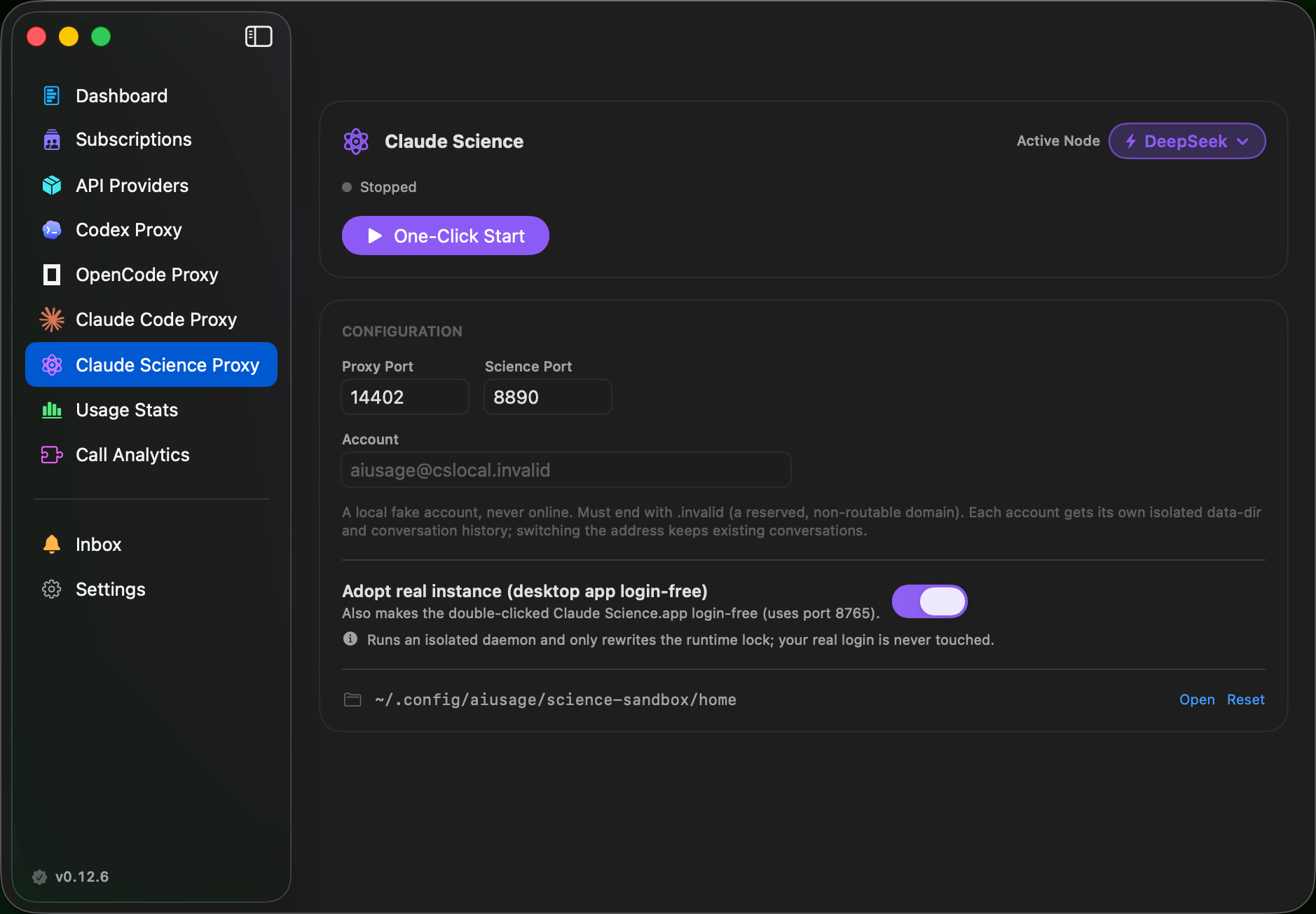Click the Claude Code Proxy starburst icon
Viewport: 1316px width, 914px height.
[52, 320]
